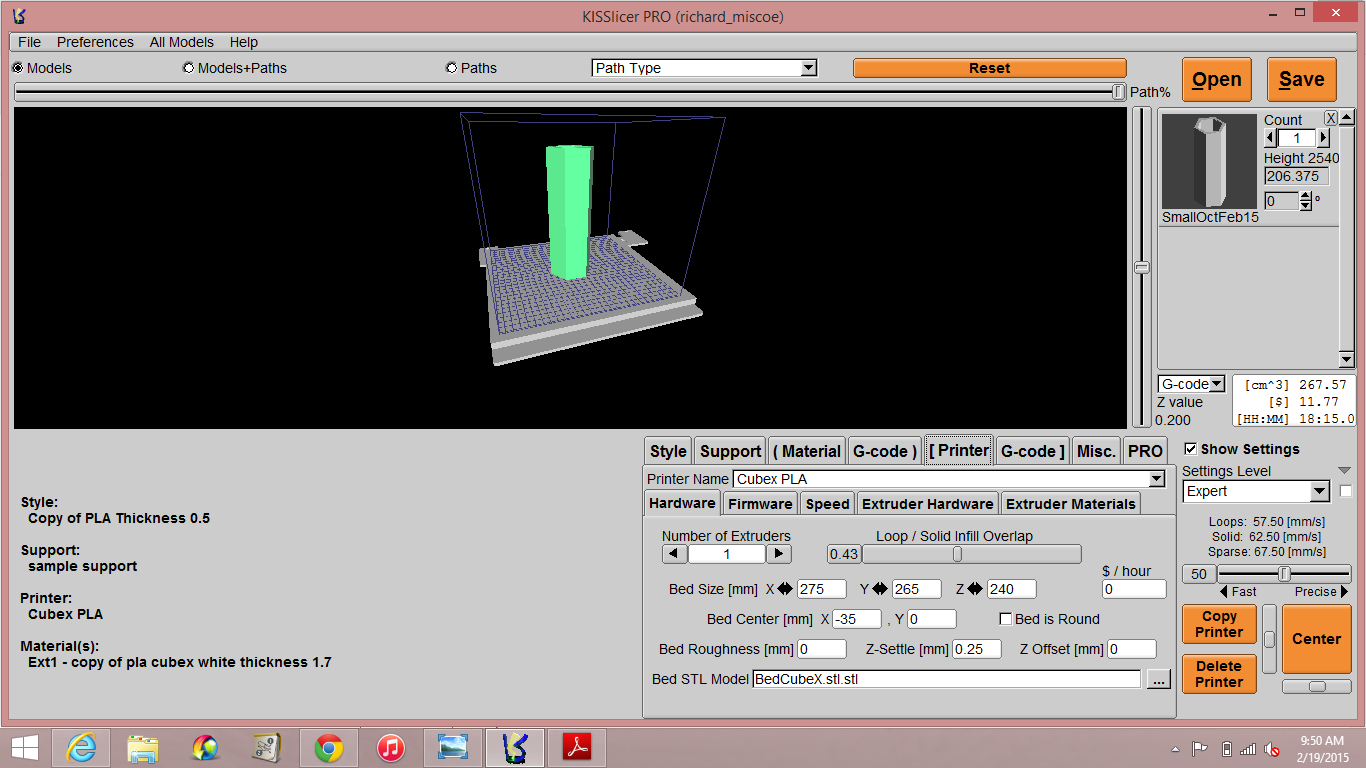Viewport: 1366px width, 768px height.
Task: Open the All Models menu
Action: [182, 42]
